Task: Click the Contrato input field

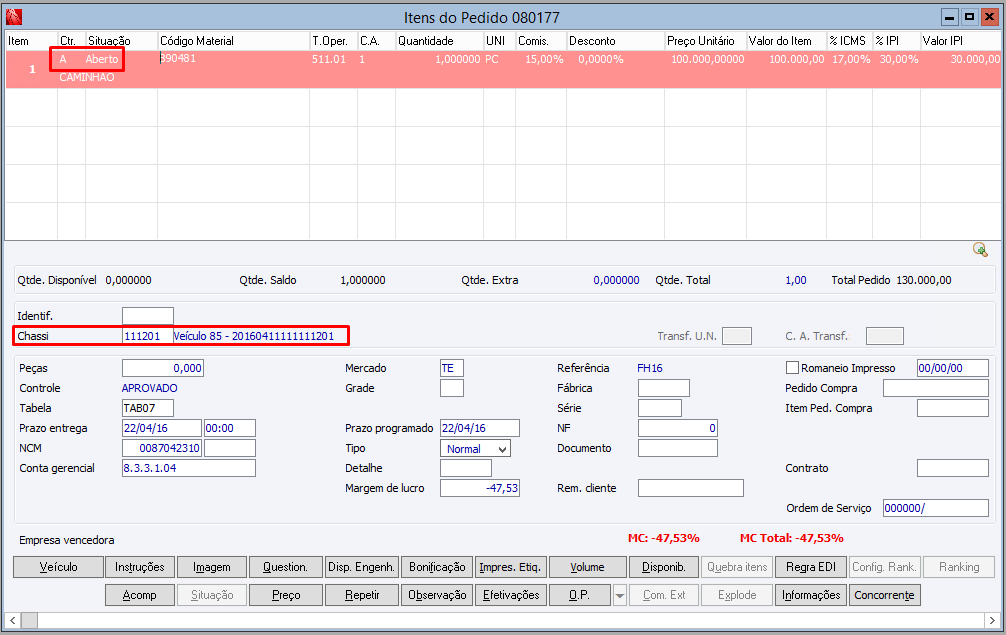Action: tap(953, 468)
